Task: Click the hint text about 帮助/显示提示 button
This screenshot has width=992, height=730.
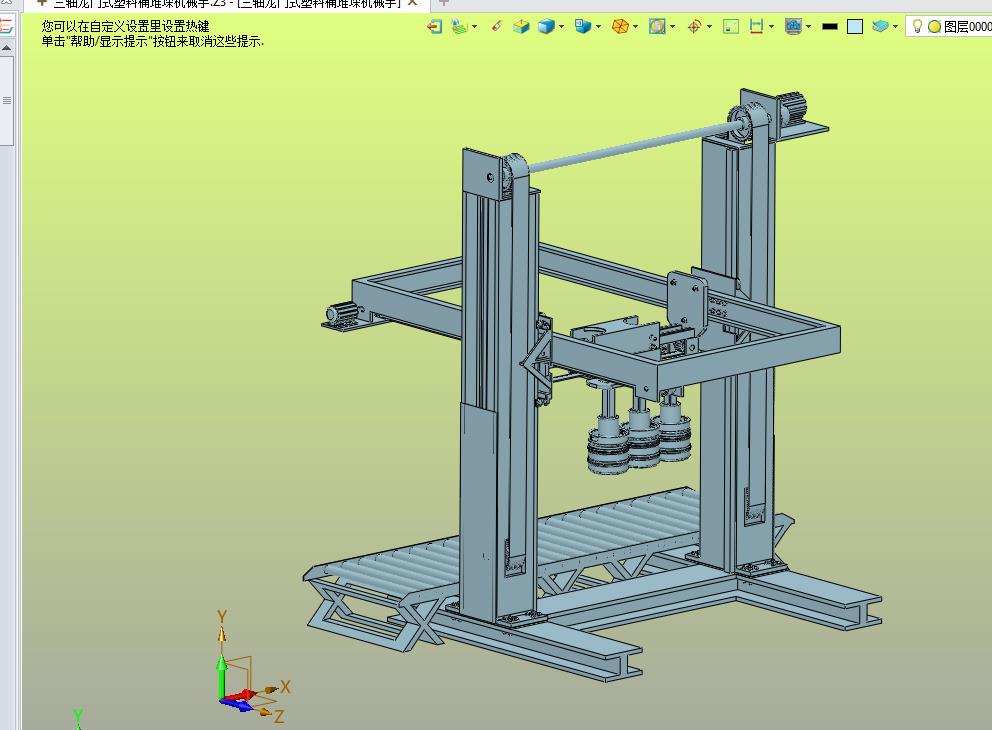Action: pyautogui.click(x=152, y=42)
